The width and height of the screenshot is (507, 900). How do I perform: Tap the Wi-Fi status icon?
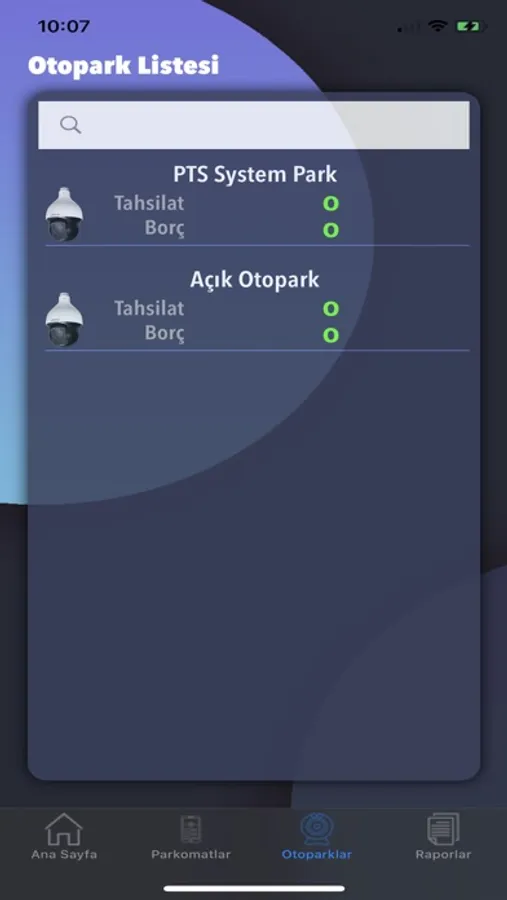coord(438,26)
